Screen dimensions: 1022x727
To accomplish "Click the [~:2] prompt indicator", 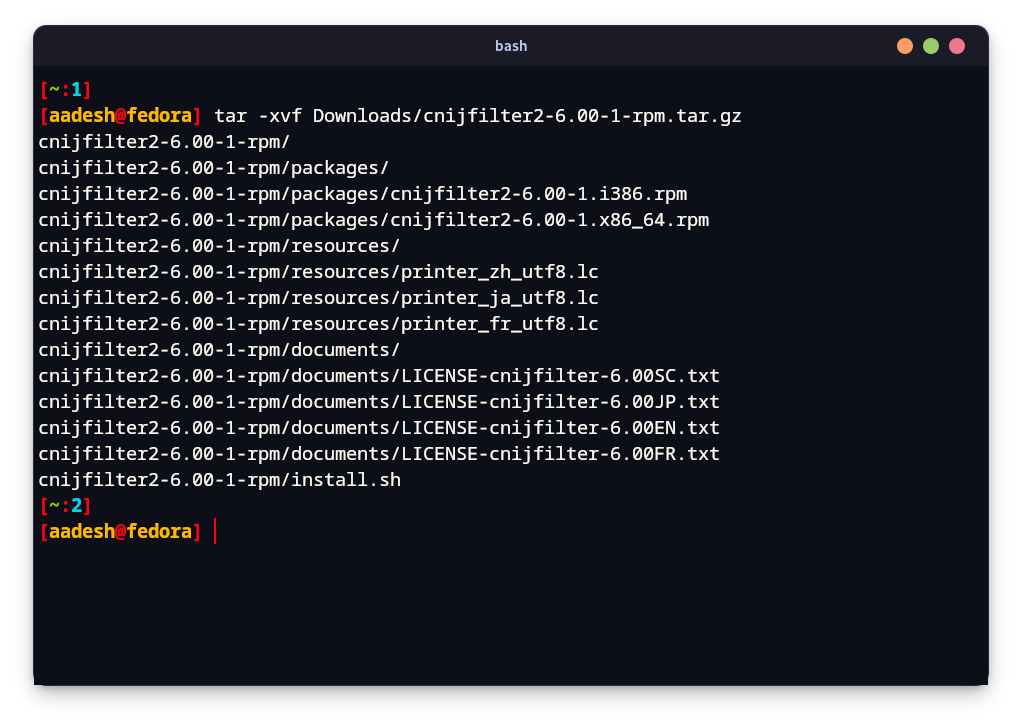I will (65, 506).
